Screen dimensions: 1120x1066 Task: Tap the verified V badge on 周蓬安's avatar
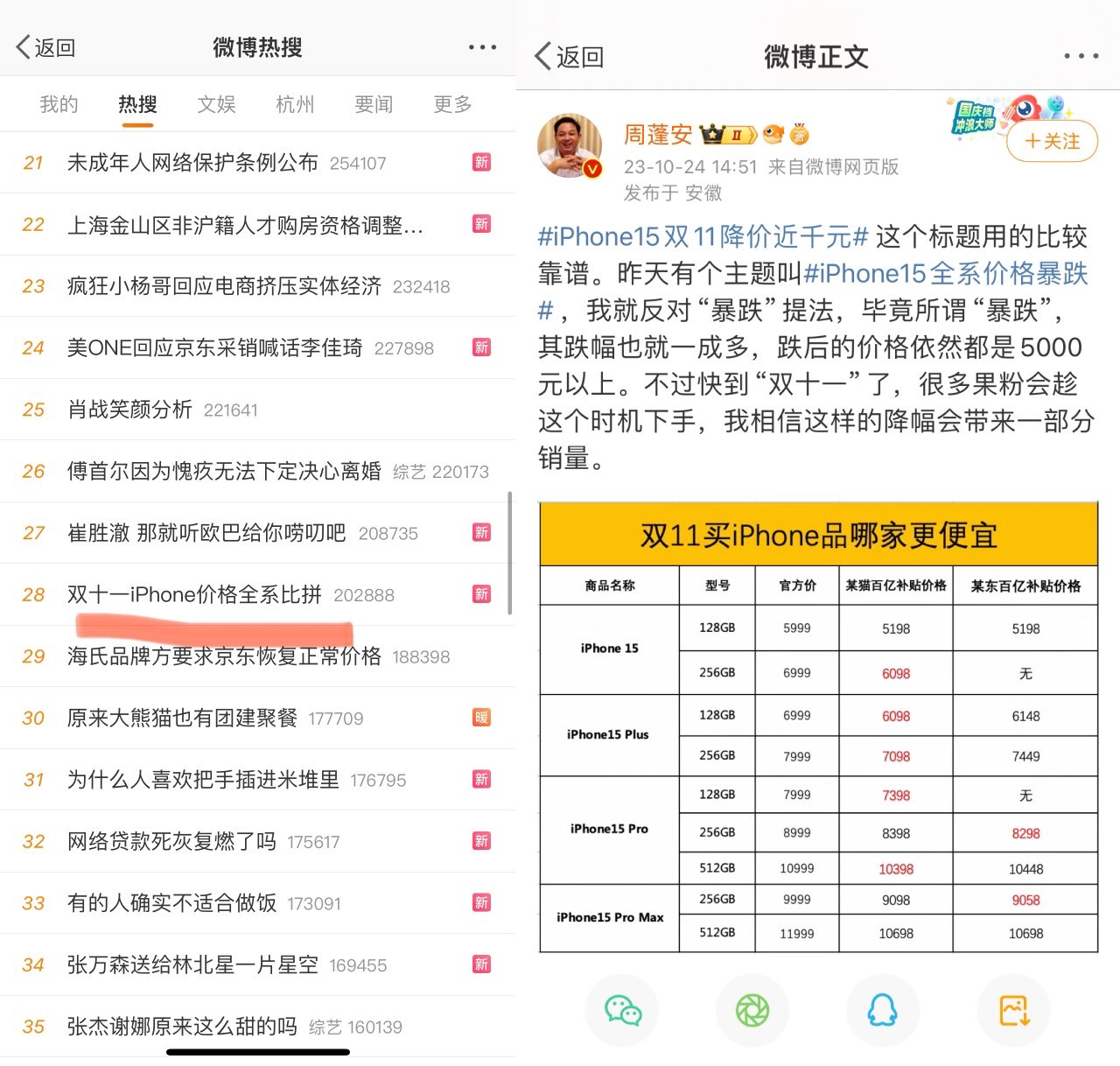[x=594, y=169]
